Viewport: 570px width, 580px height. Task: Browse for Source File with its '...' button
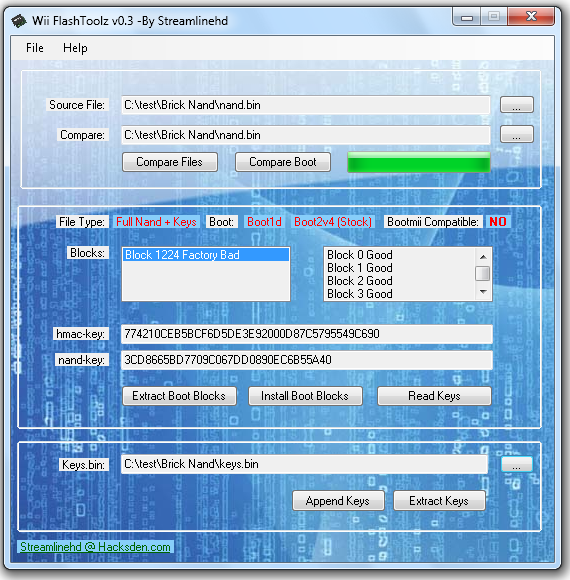pos(517,105)
